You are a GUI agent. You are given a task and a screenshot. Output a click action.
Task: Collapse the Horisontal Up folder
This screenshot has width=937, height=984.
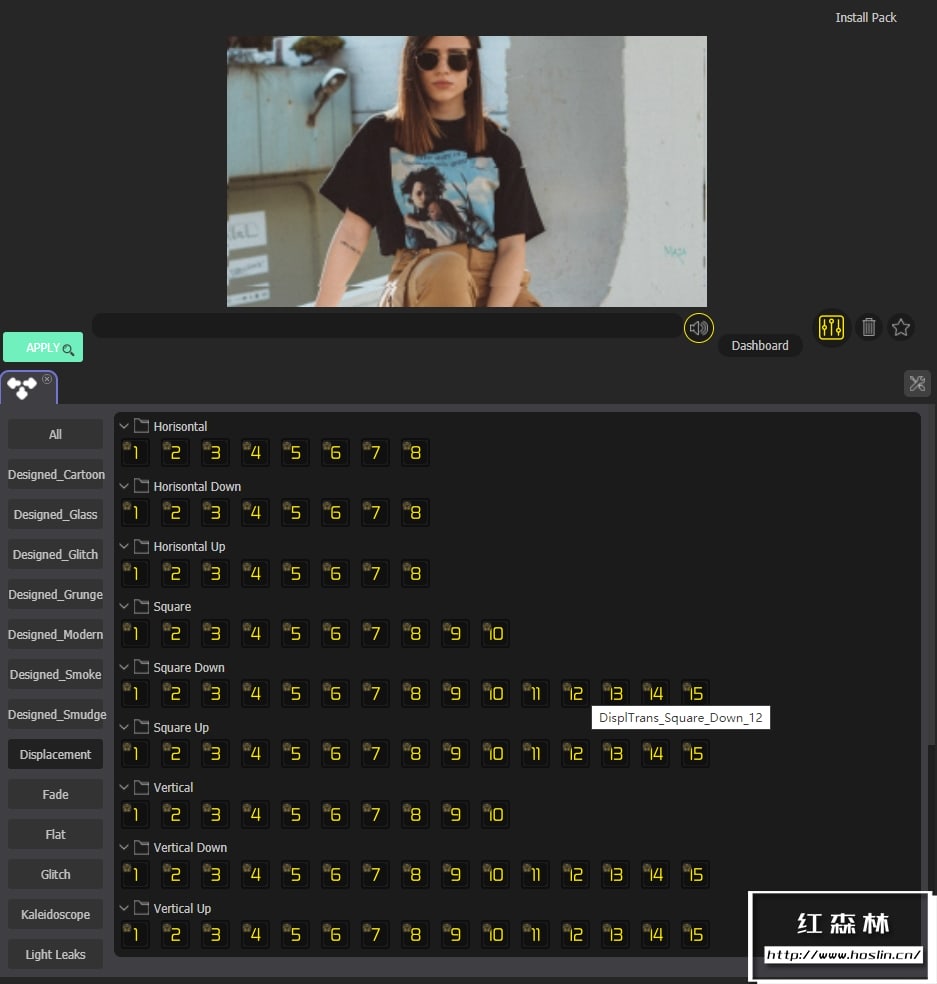tap(124, 547)
